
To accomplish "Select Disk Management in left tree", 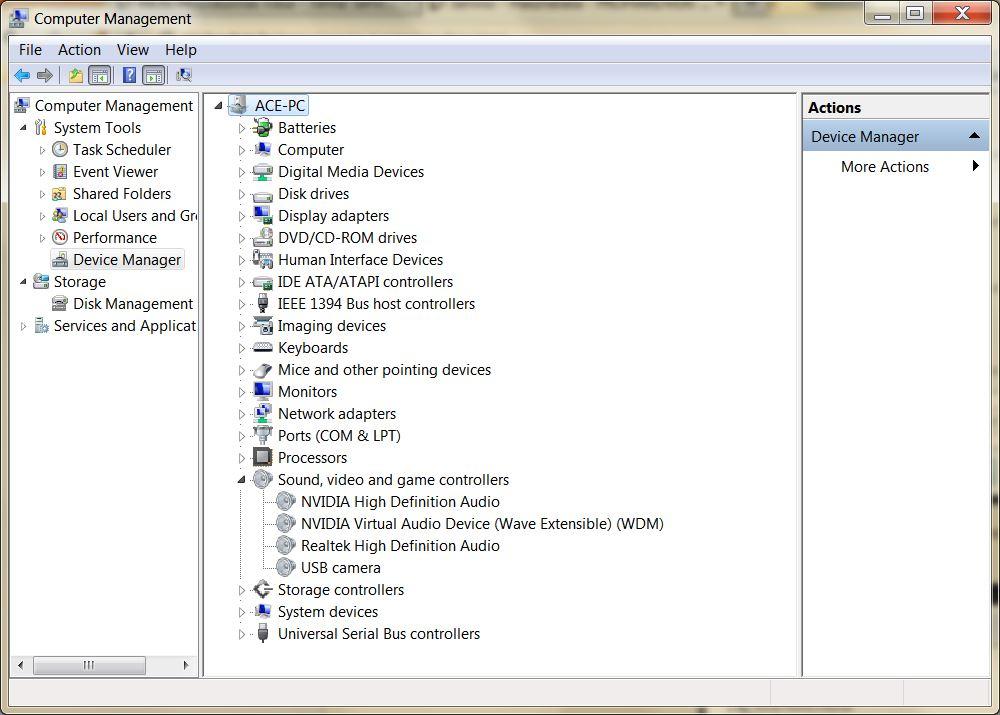I will pyautogui.click(x=133, y=304).
